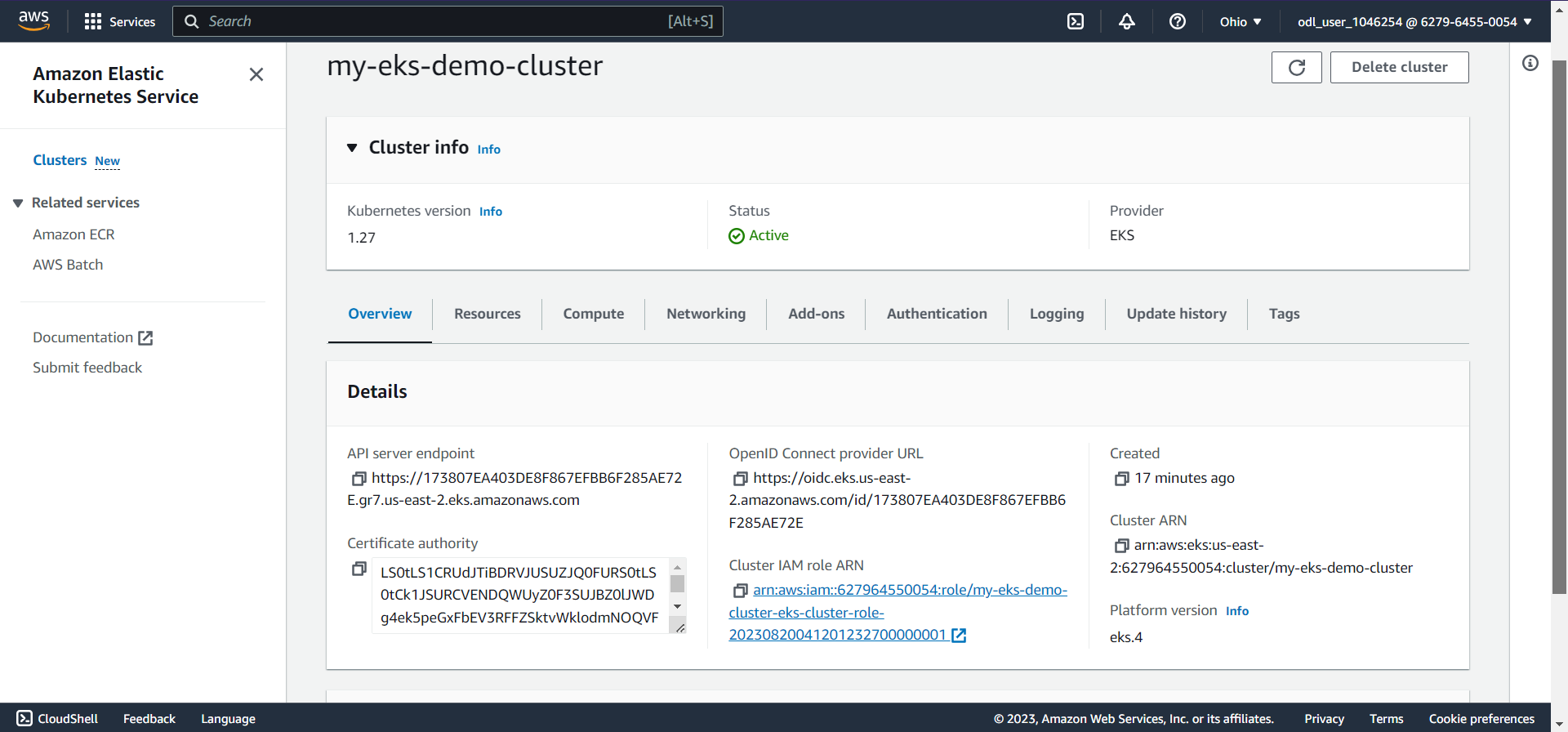Click Info next to Cluster info

pyautogui.click(x=489, y=150)
